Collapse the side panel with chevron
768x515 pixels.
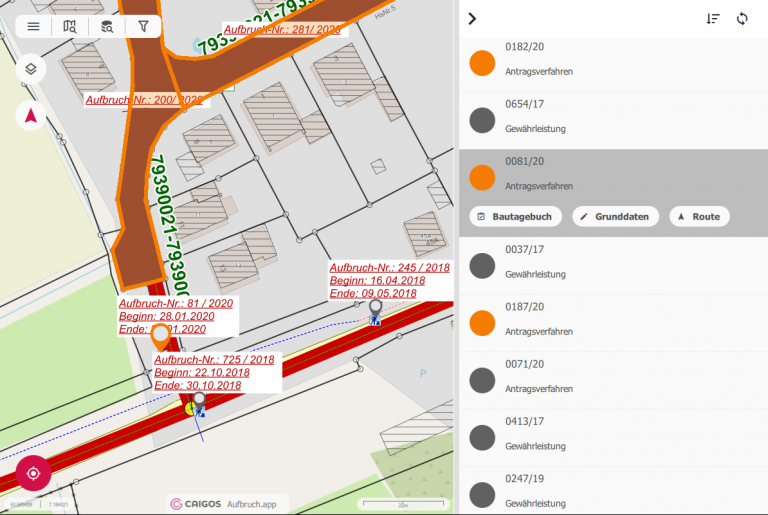(x=472, y=19)
